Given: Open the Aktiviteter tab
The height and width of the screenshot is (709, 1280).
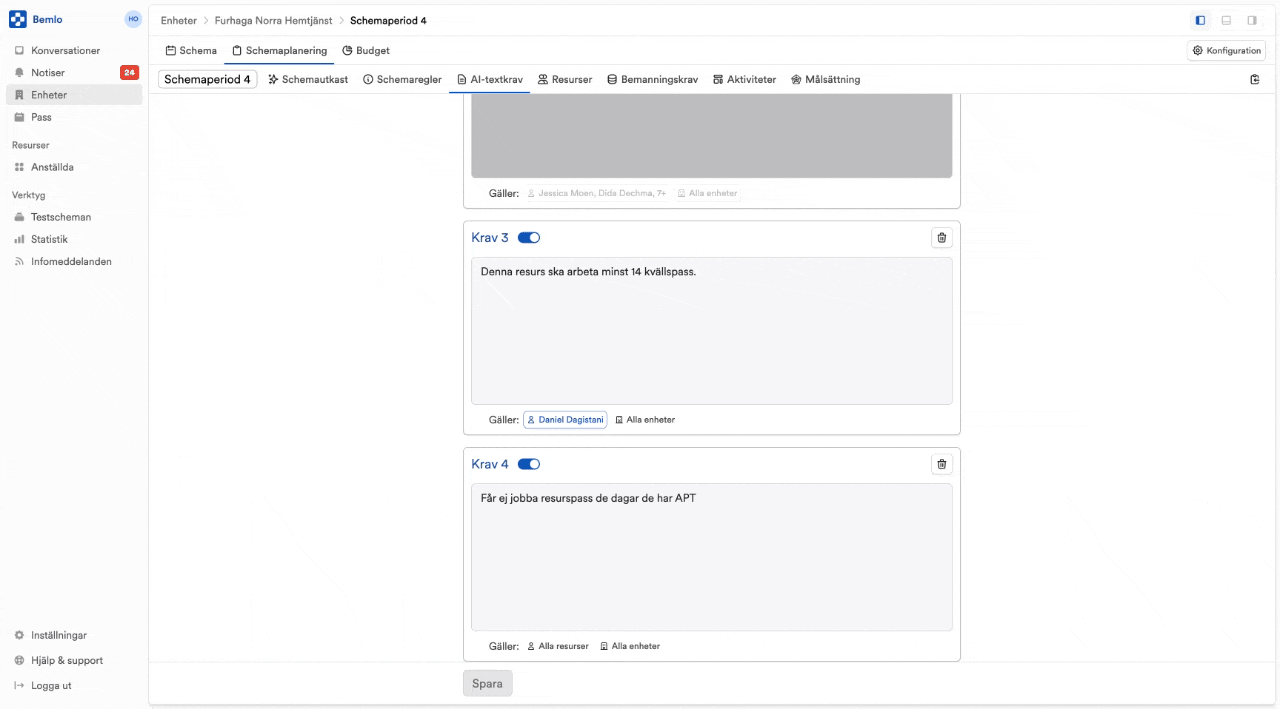Looking at the screenshot, I should 744,79.
